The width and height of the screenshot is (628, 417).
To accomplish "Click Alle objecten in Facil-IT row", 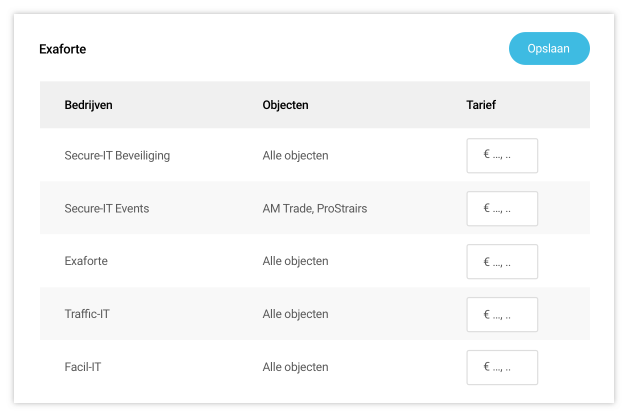I will coord(295,367).
